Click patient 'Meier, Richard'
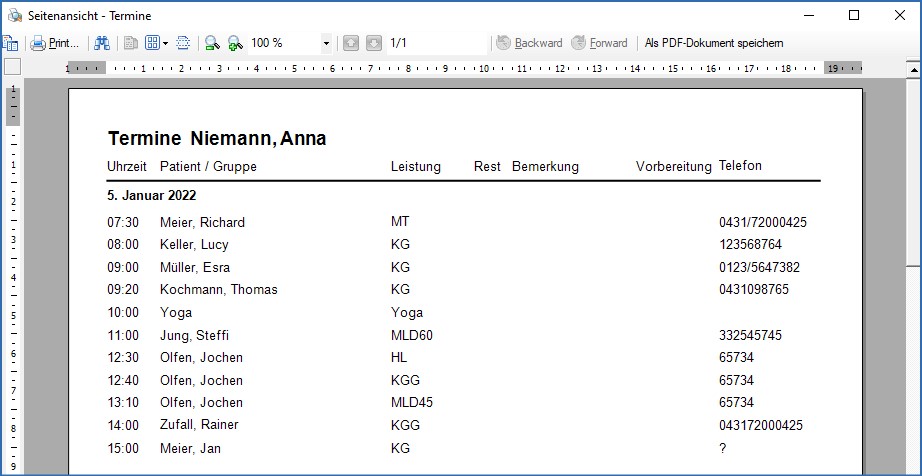 (202, 223)
